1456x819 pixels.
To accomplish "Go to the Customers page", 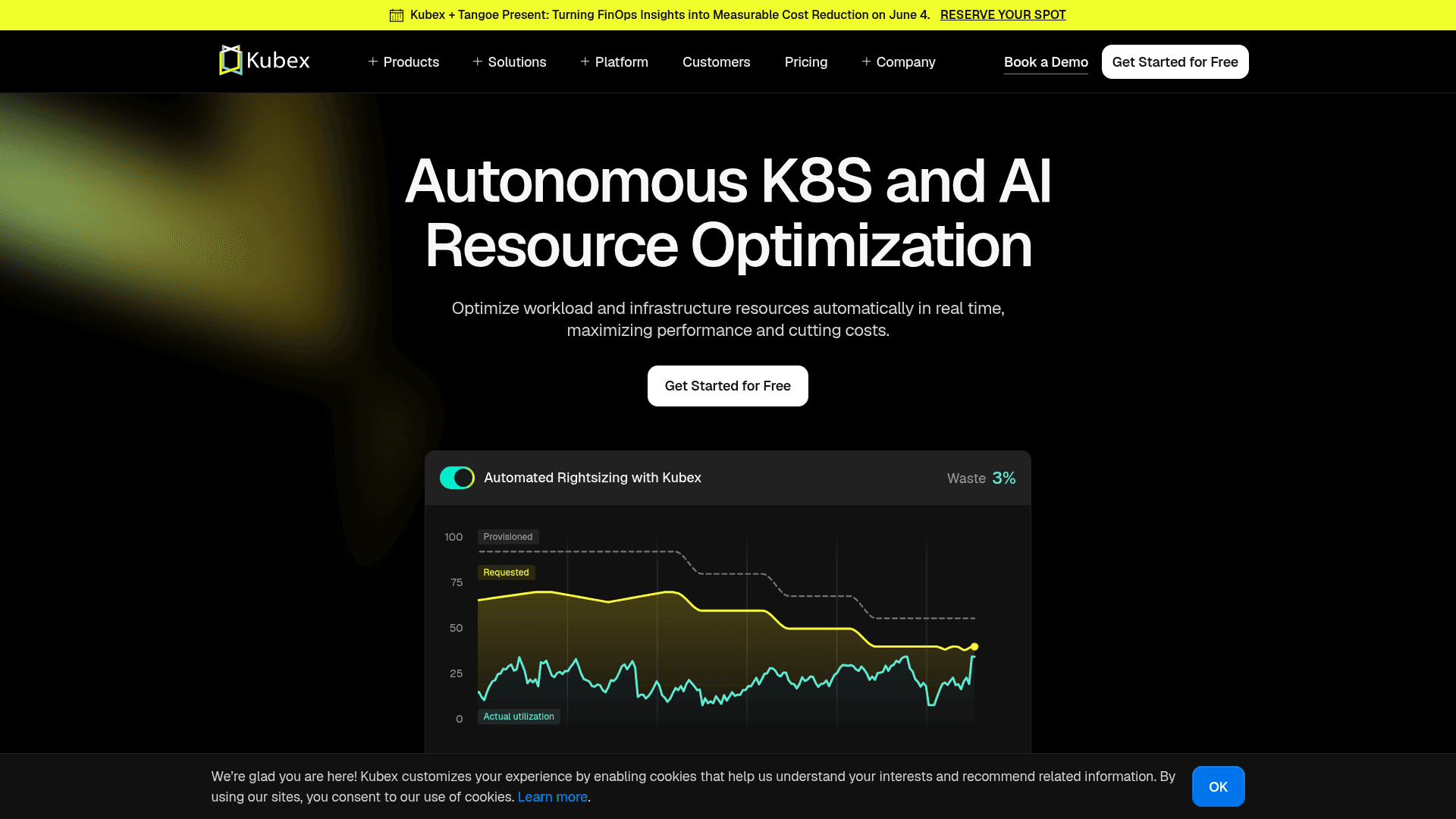I will [x=717, y=62].
